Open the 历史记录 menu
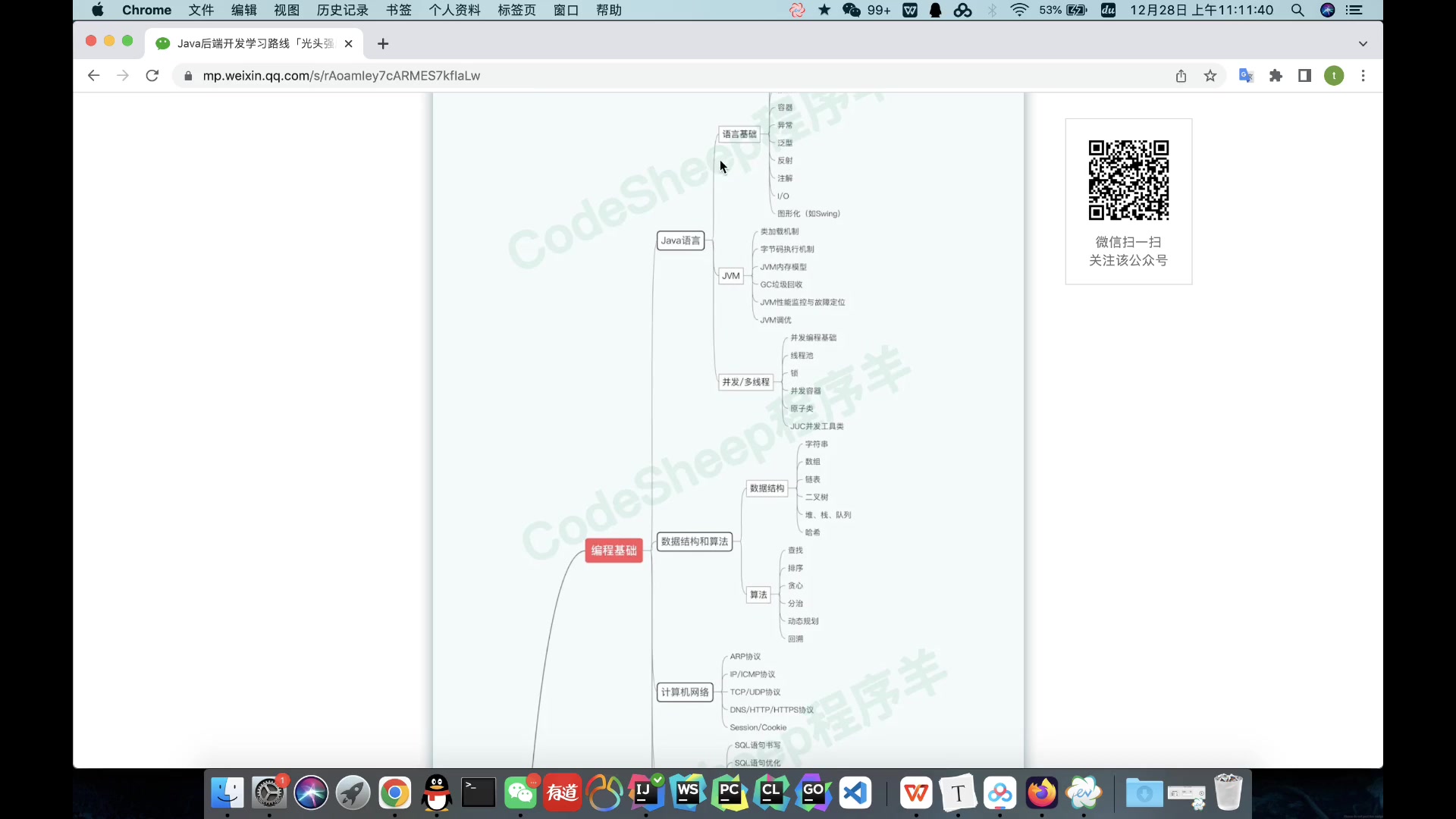This screenshot has height=819, width=1456. point(343,10)
